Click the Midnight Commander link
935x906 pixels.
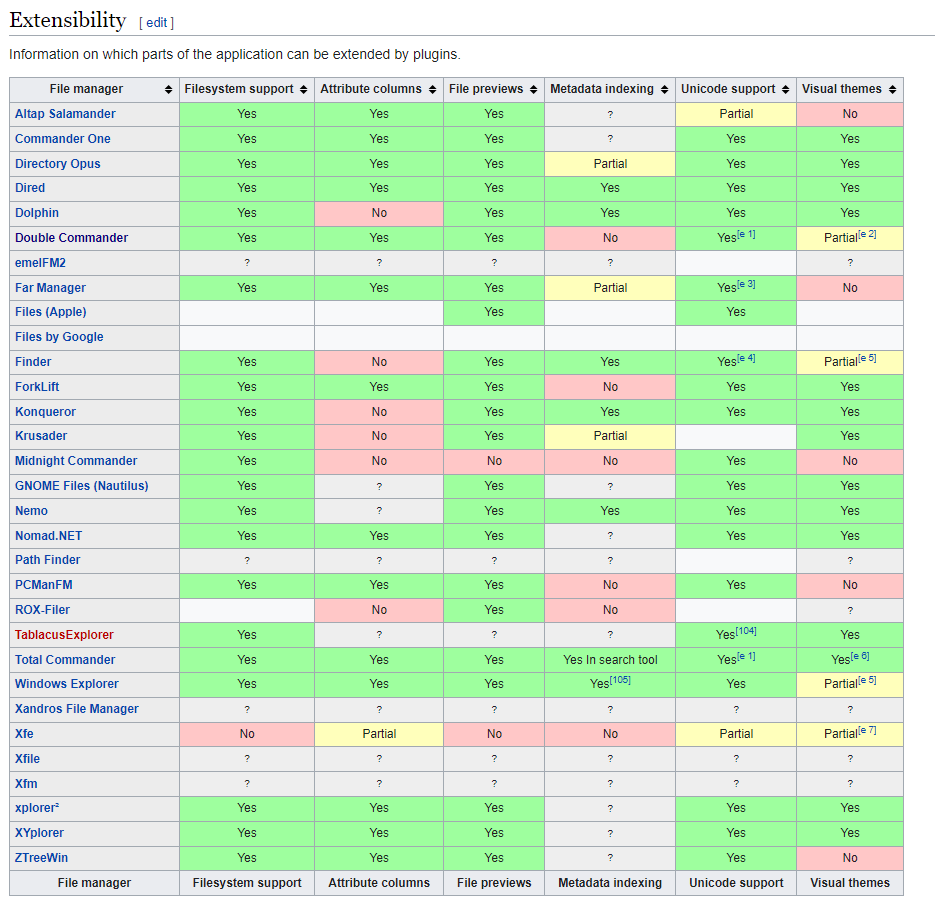click(76, 461)
